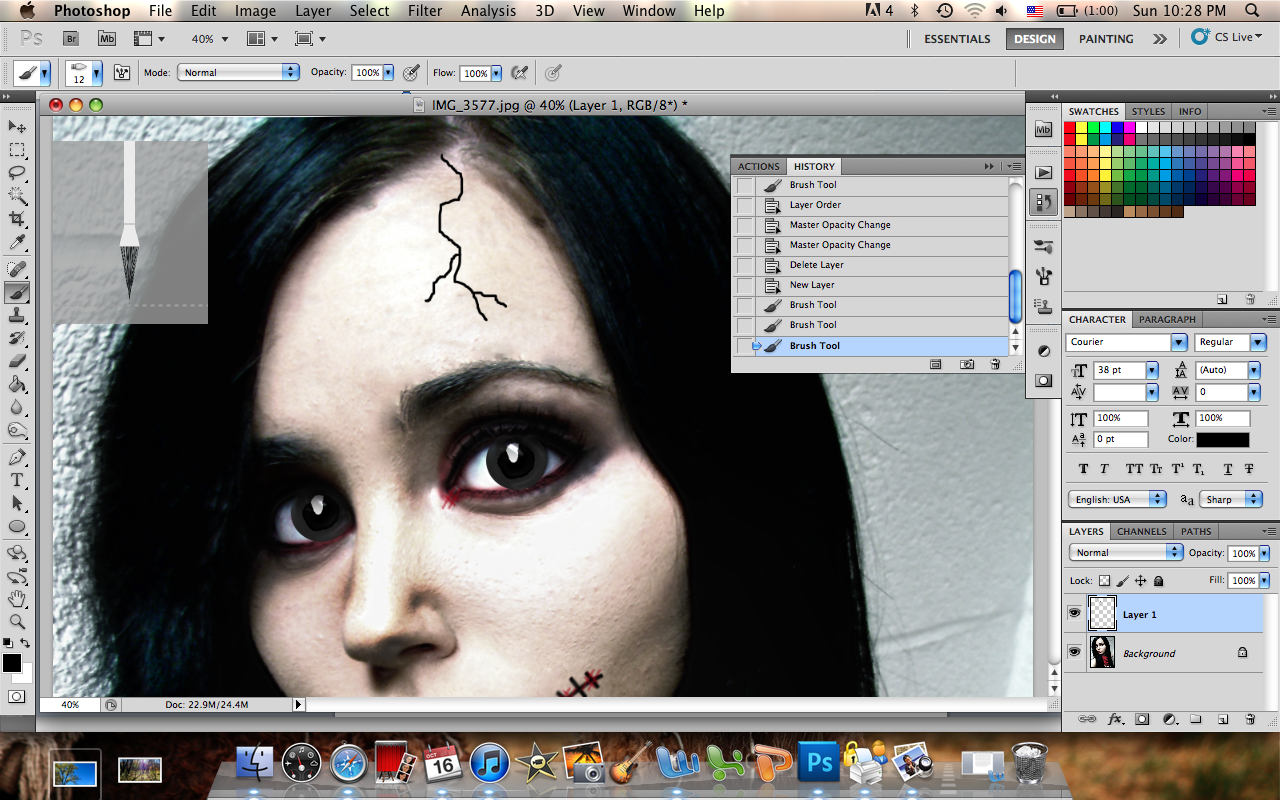Select the Hand tool

point(17,599)
